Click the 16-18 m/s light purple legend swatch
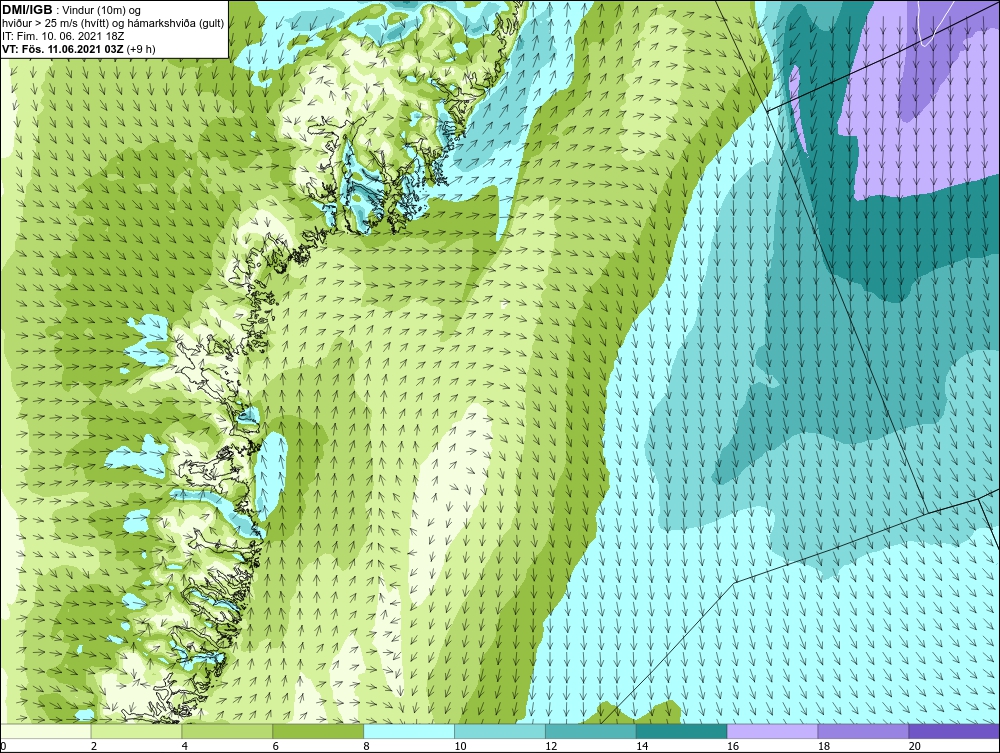The width and height of the screenshot is (1000, 753). click(x=772, y=731)
